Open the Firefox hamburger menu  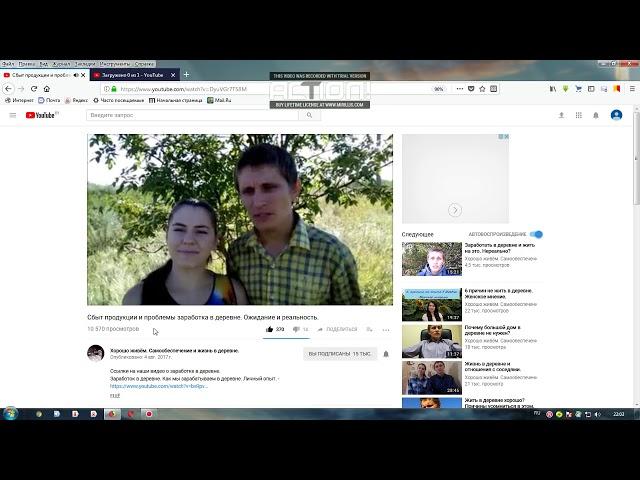(x=632, y=89)
